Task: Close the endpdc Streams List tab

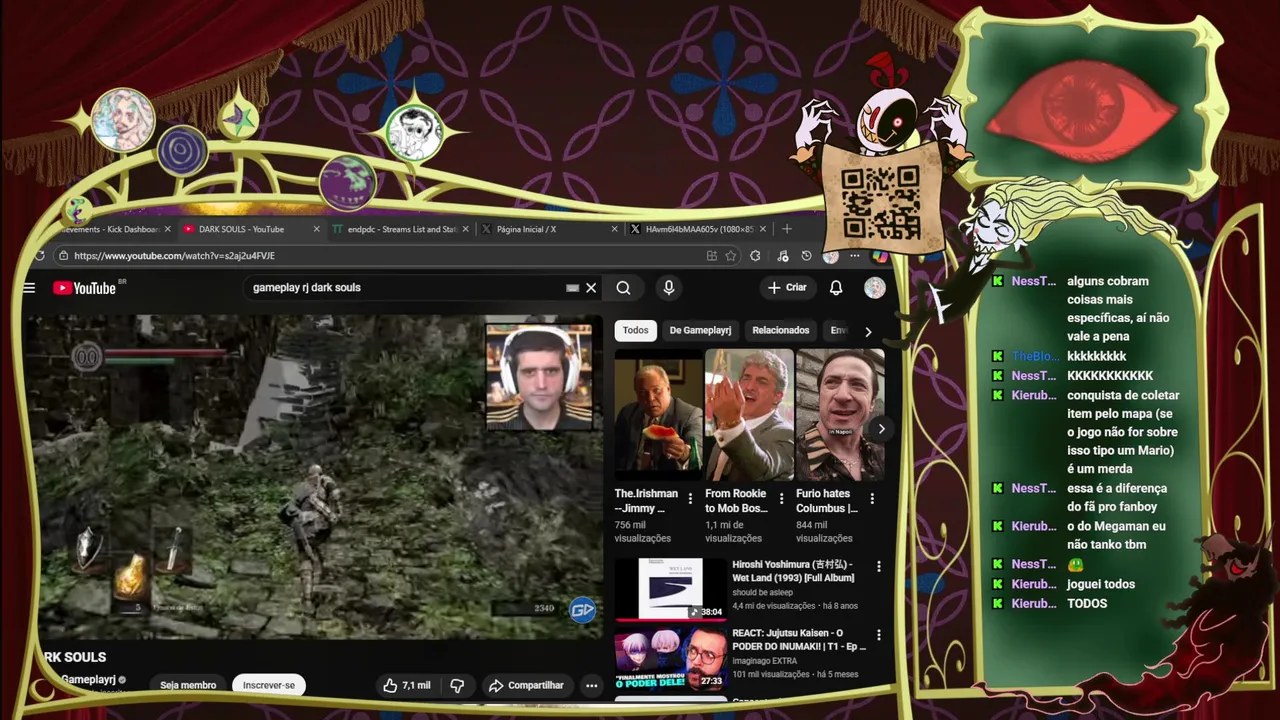Action: (465, 229)
